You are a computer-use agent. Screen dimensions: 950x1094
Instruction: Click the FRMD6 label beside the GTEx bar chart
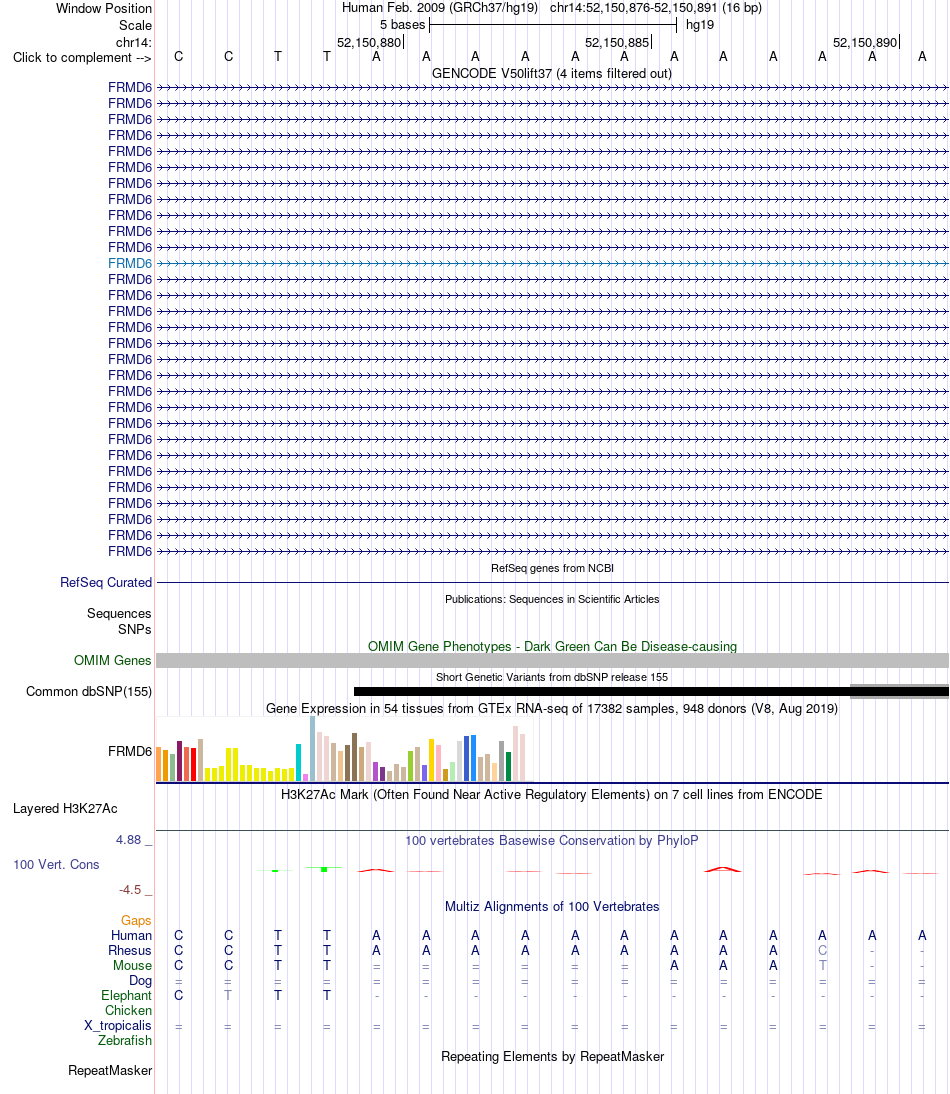tap(130, 751)
